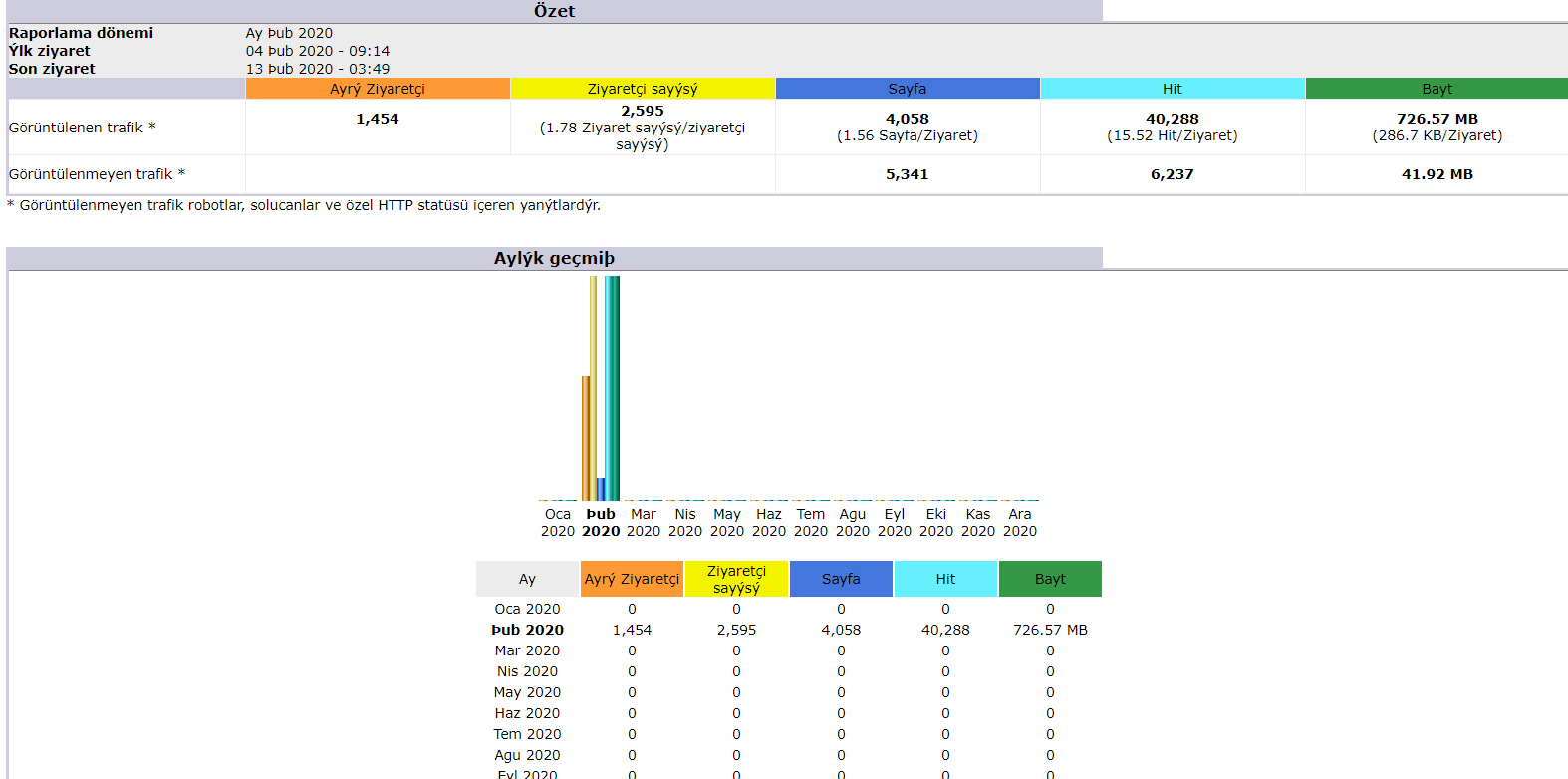The image size is (1568, 779).
Task: Click the bold "Þub 2020" label under the chart
Action: tap(601, 523)
